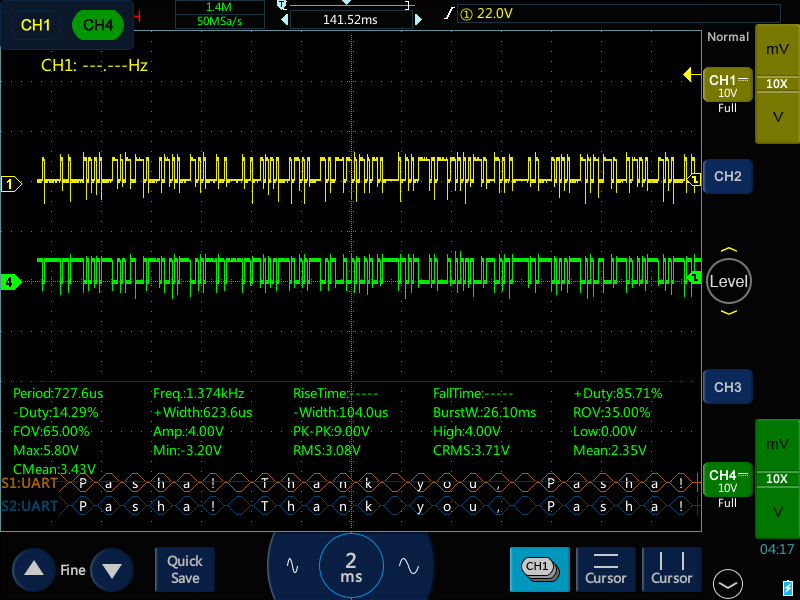Lower trigger level with the down chevron

[728, 313]
